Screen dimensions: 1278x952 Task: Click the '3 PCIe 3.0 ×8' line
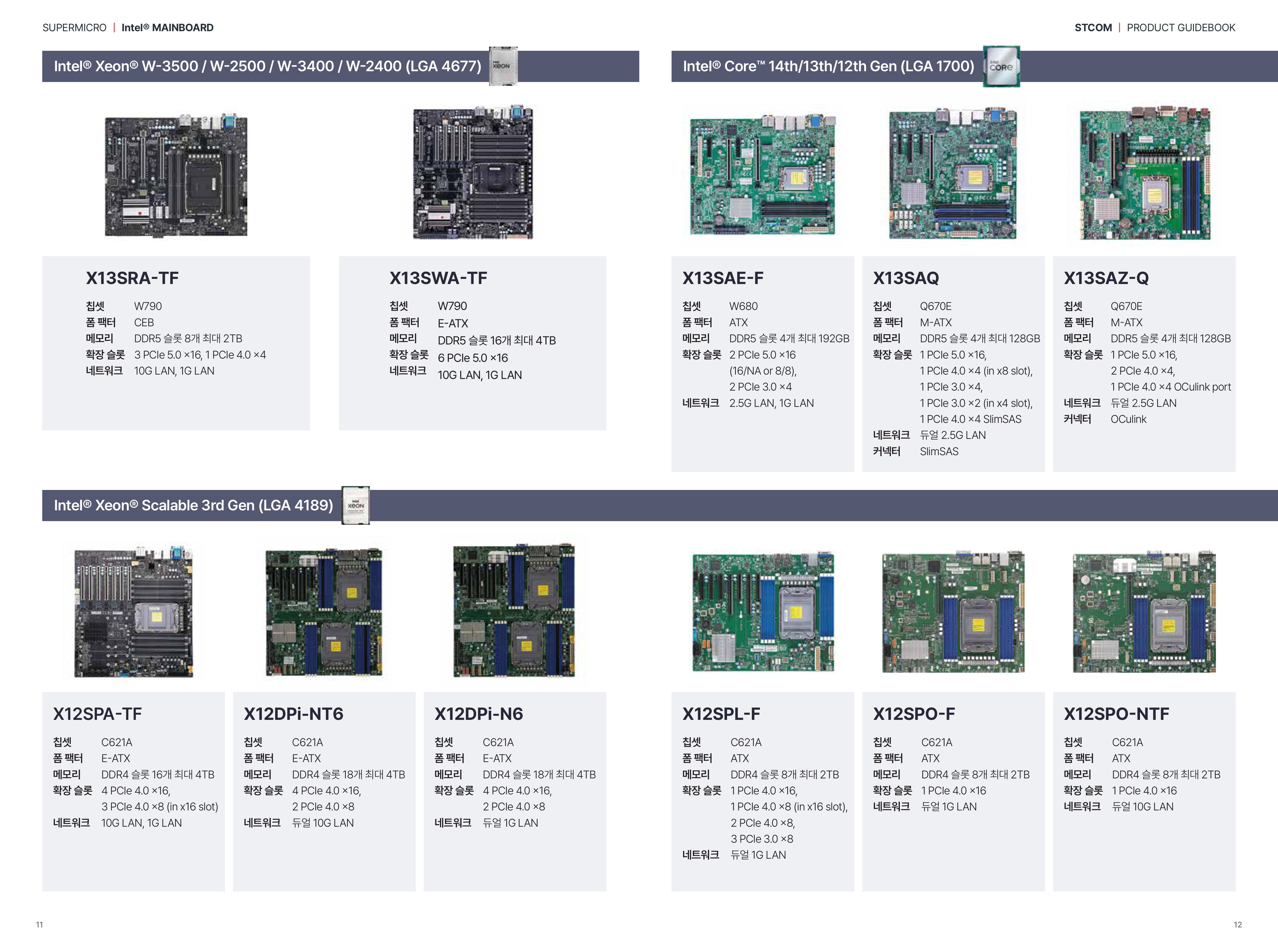click(762, 839)
